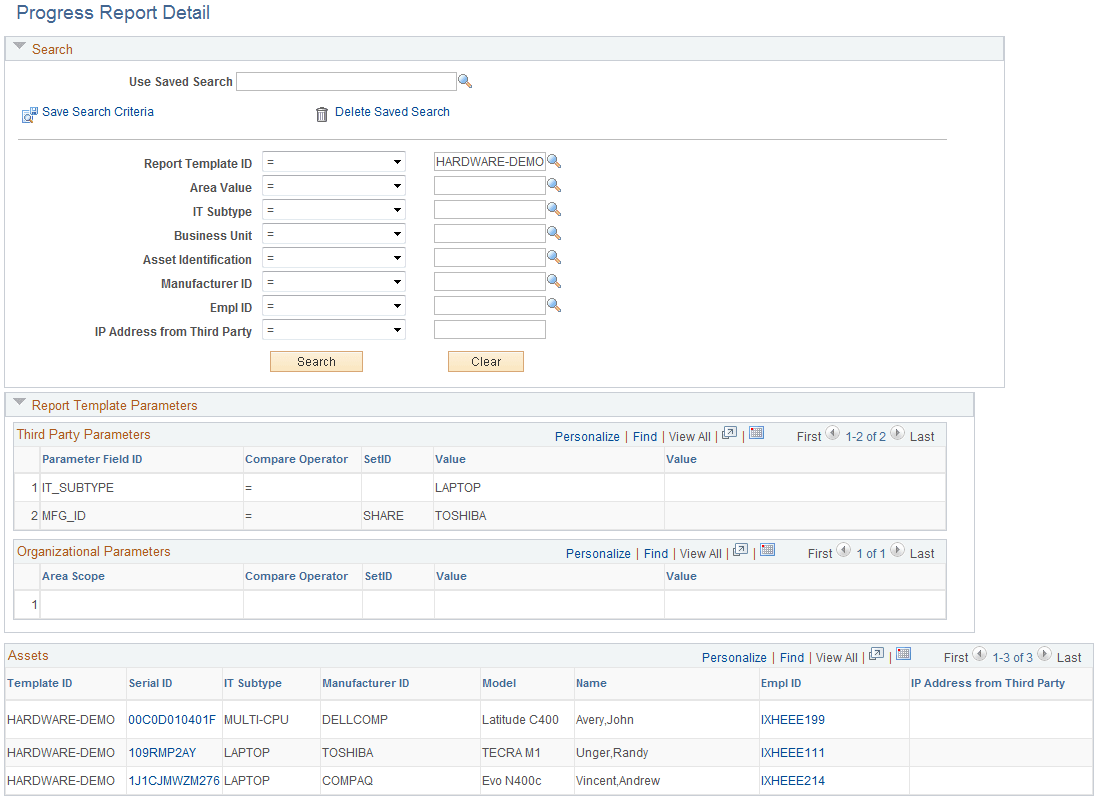Open the Use Saved Search lookup magnifier
Image resolution: width=1099 pixels, height=800 pixels.
(465, 80)
